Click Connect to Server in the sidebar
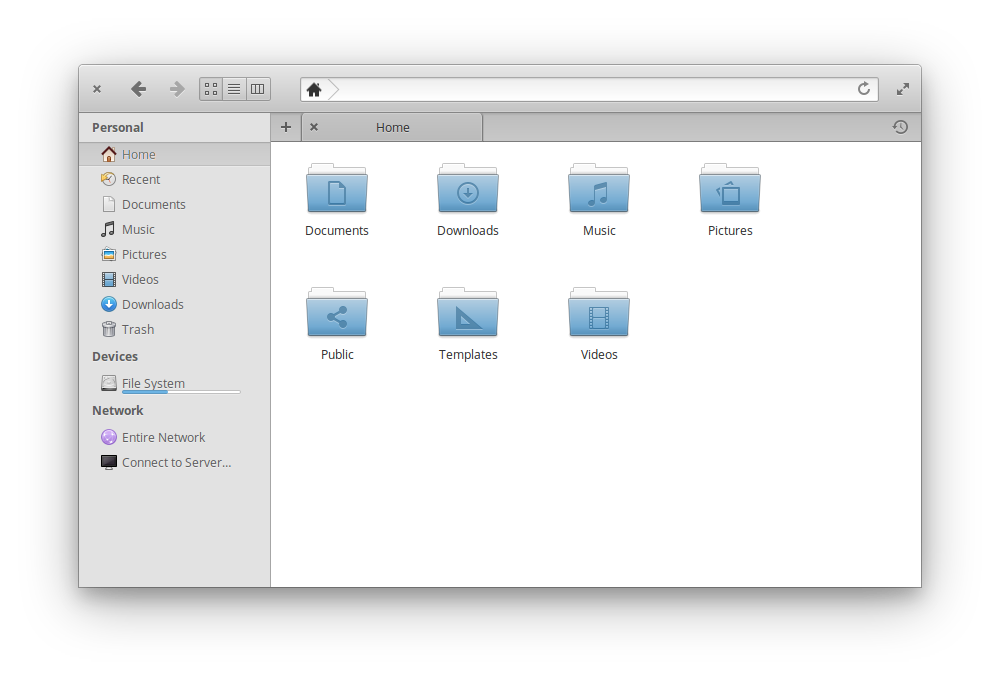 (x=176, y=462)
